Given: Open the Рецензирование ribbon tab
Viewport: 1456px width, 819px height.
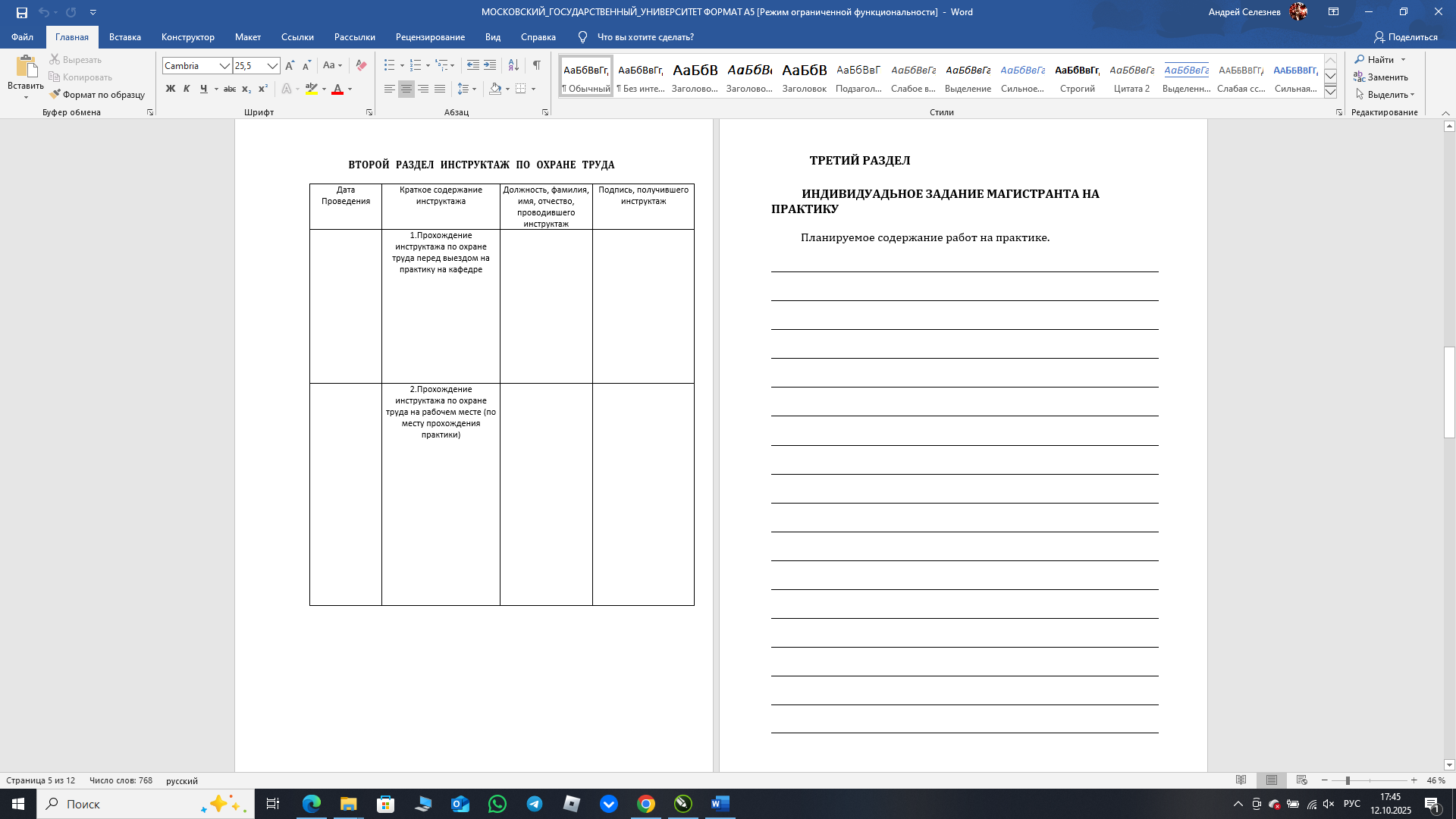Looking at the screenshot, I should (x=430, y=37).
